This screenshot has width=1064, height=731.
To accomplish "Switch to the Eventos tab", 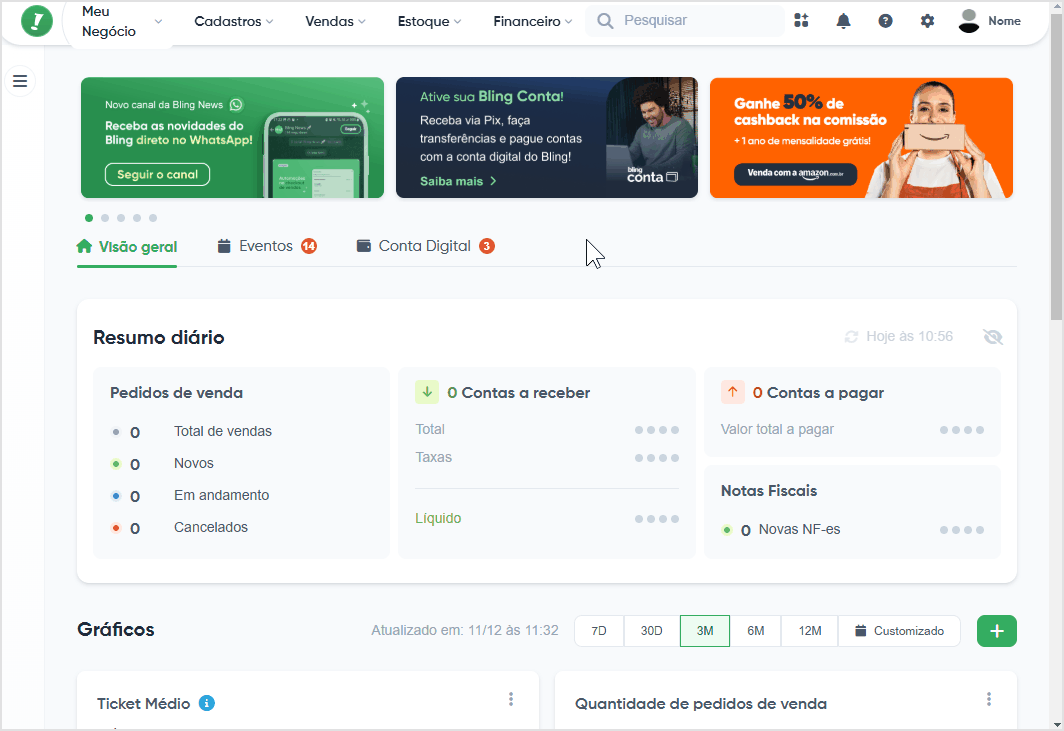I will (x=267, y=246).
